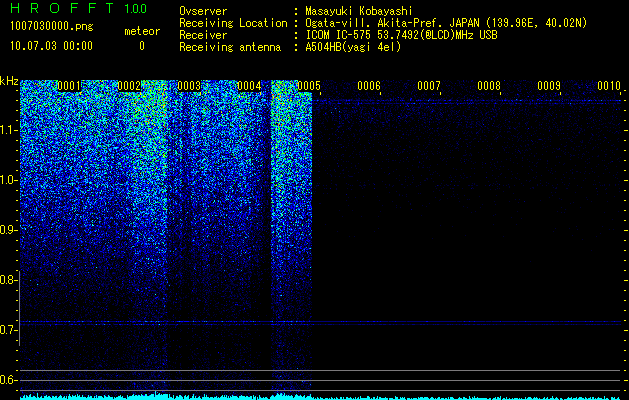Click time marker 0010

[x=609, y=86]
